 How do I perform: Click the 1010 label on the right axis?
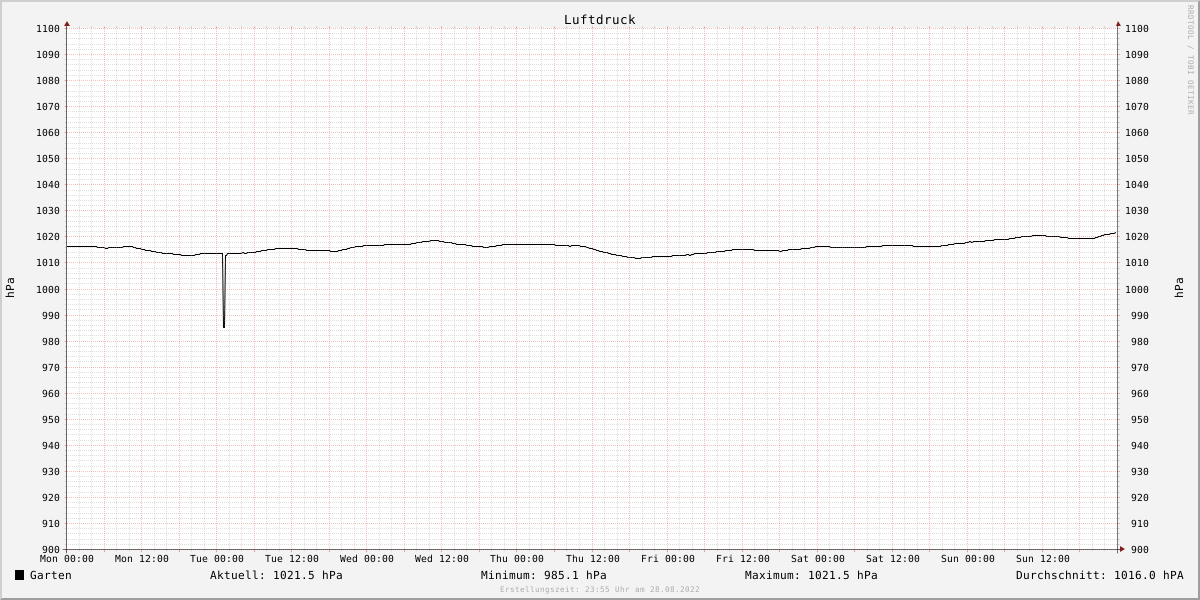pyautogui.click(x=1137, y=263)
